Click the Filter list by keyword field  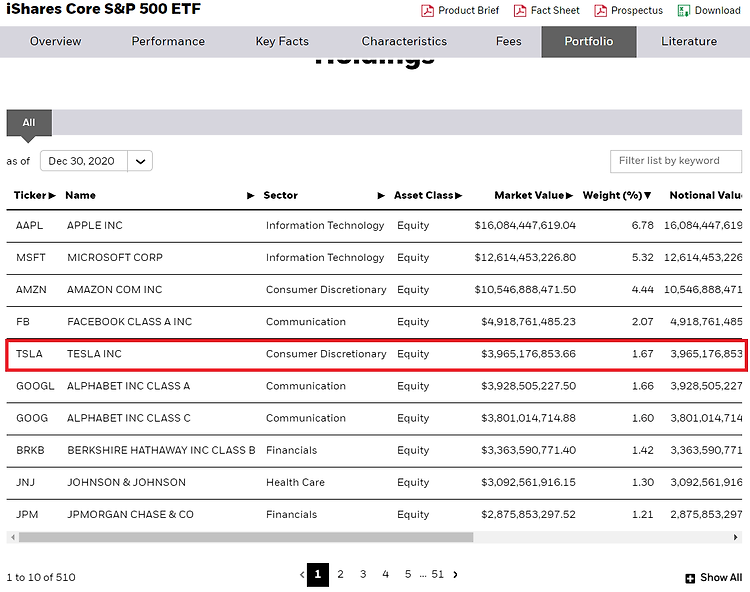pos(676,161)
